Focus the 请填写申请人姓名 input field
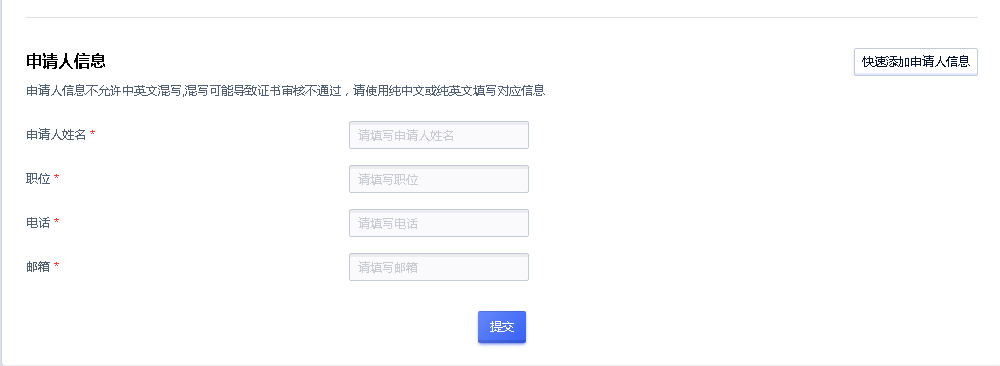This screenshot has width=1000, height=366. coord(439,135)
